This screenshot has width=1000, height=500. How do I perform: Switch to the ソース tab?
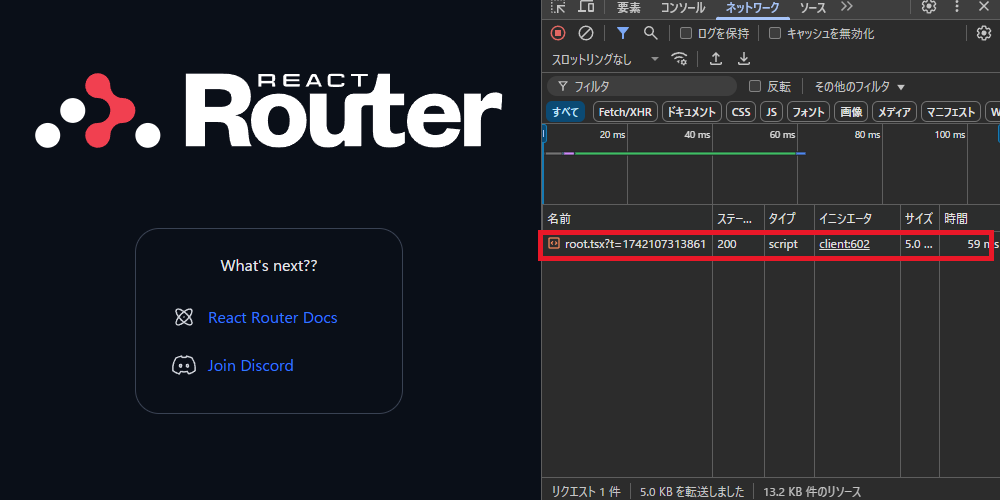point(812,8)
